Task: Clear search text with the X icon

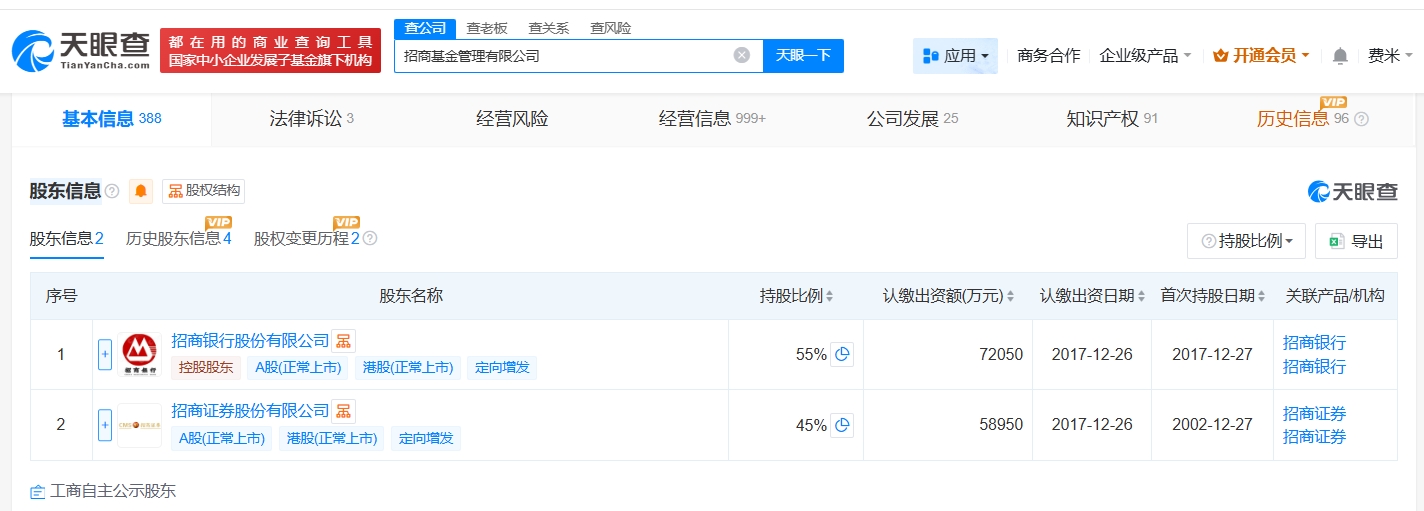Action: (741, 56)
